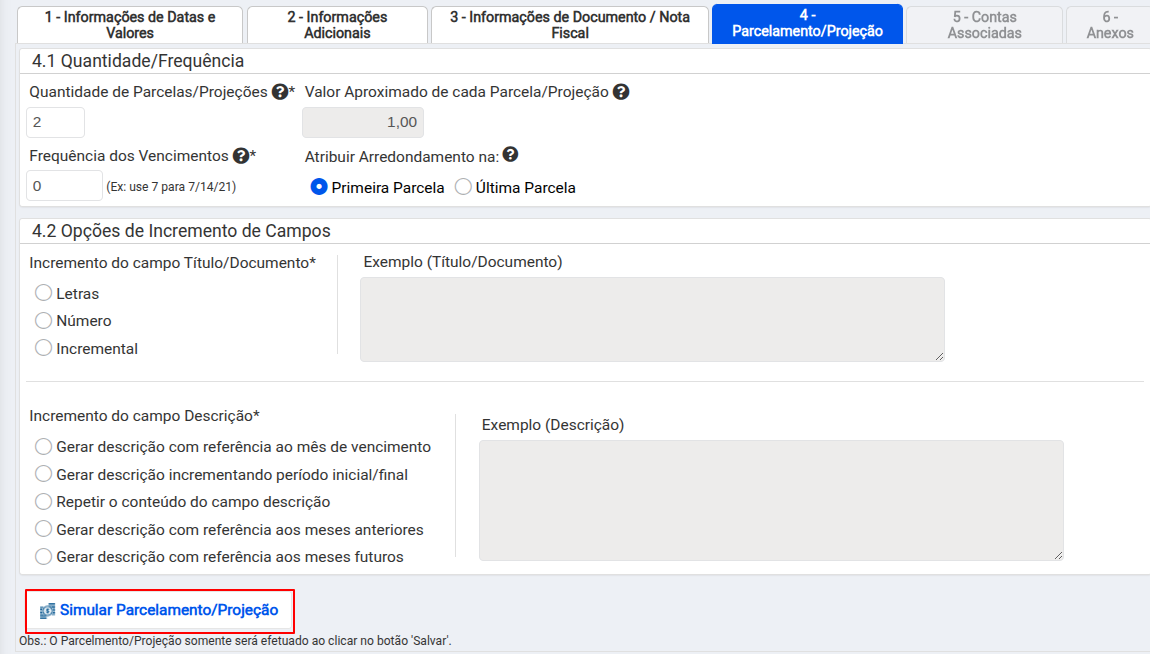Select description incrementing período inicial/final
The width and height of the screenshot is (1150, 654).
point(43,474)
